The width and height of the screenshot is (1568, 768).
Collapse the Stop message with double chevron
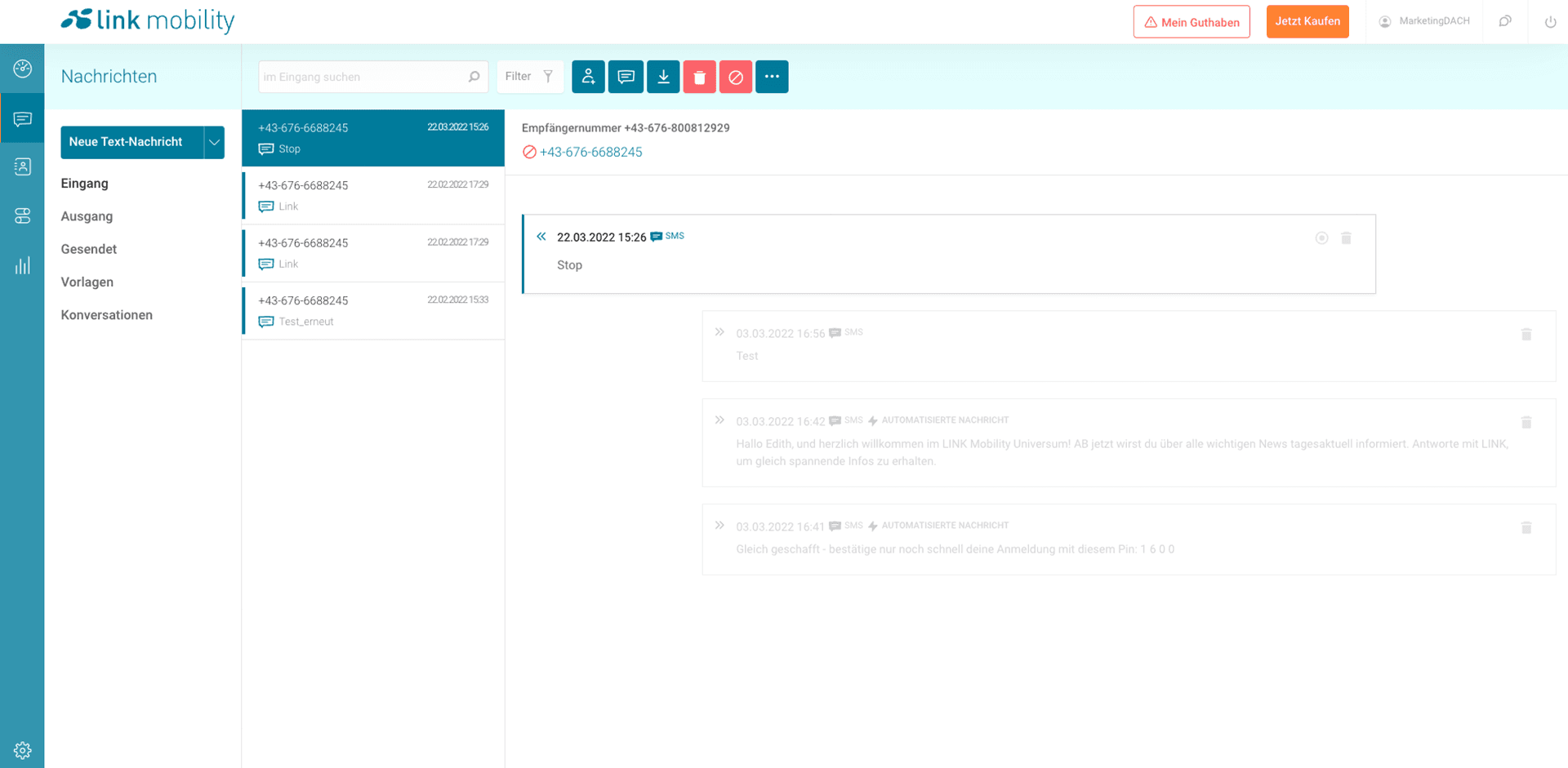(541, 237)
